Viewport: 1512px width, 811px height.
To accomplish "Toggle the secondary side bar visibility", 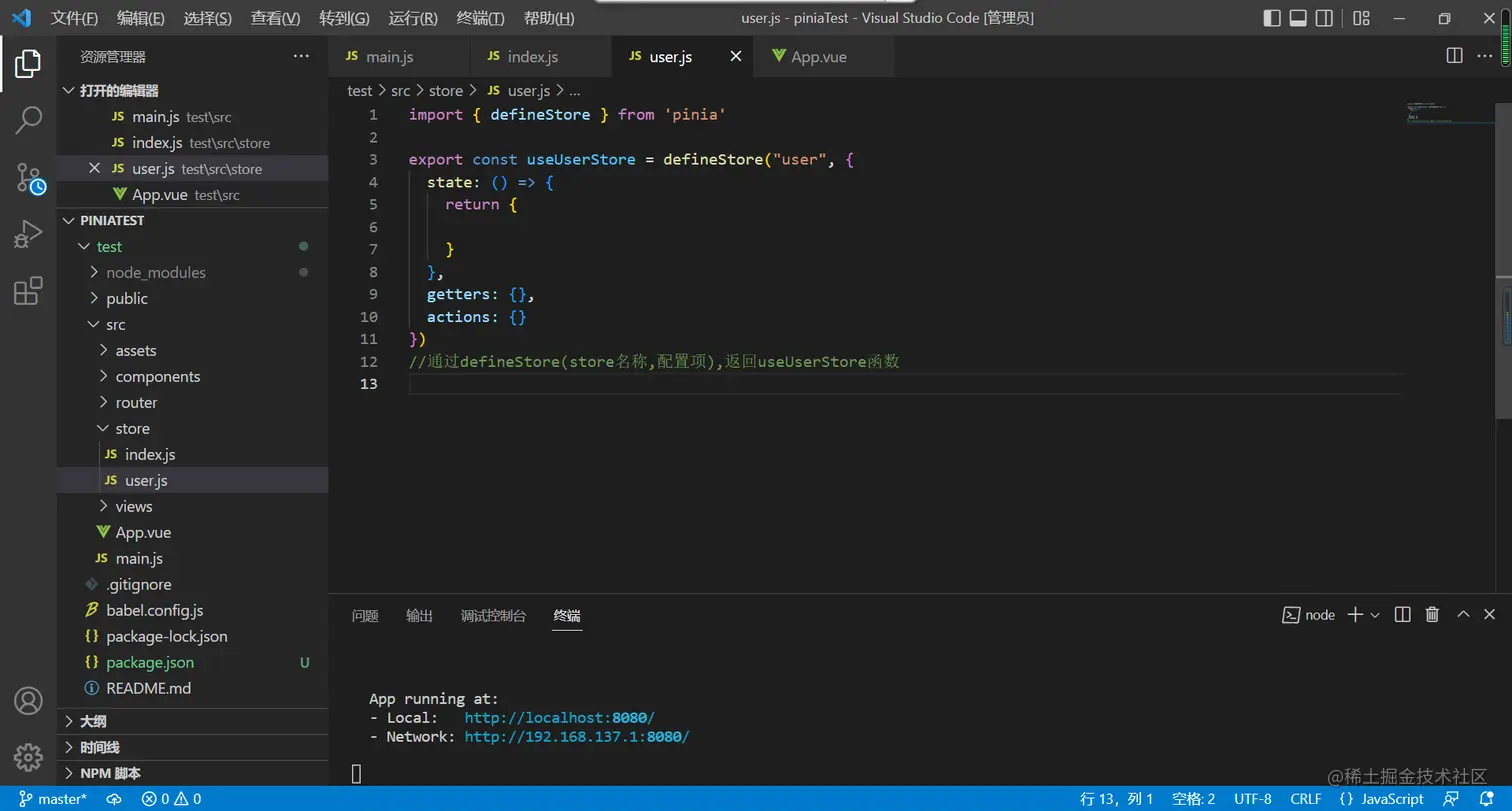I will (x=1324, y=18).
